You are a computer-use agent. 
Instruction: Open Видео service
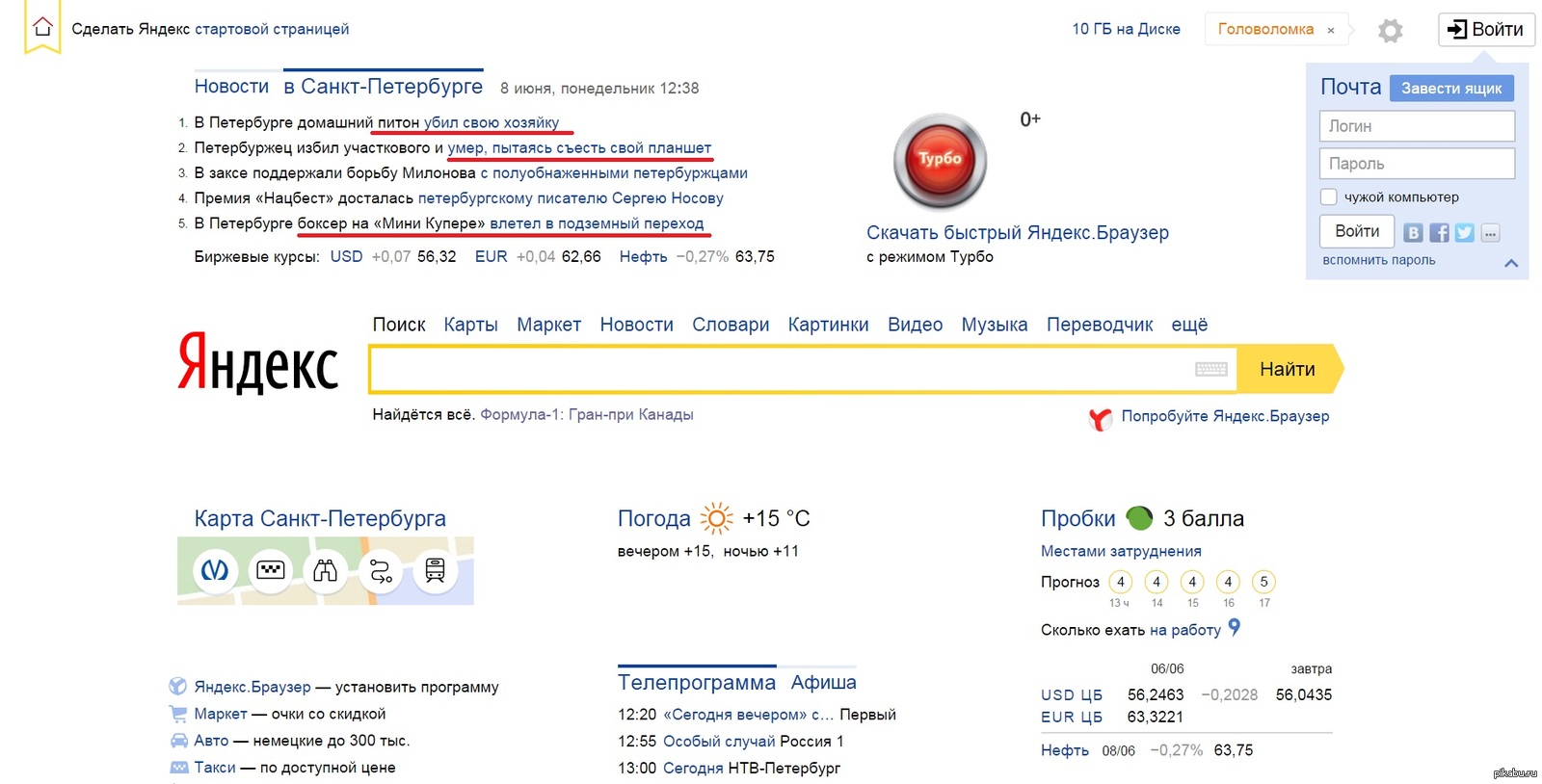pyautogui.click(x=915, y=325)
